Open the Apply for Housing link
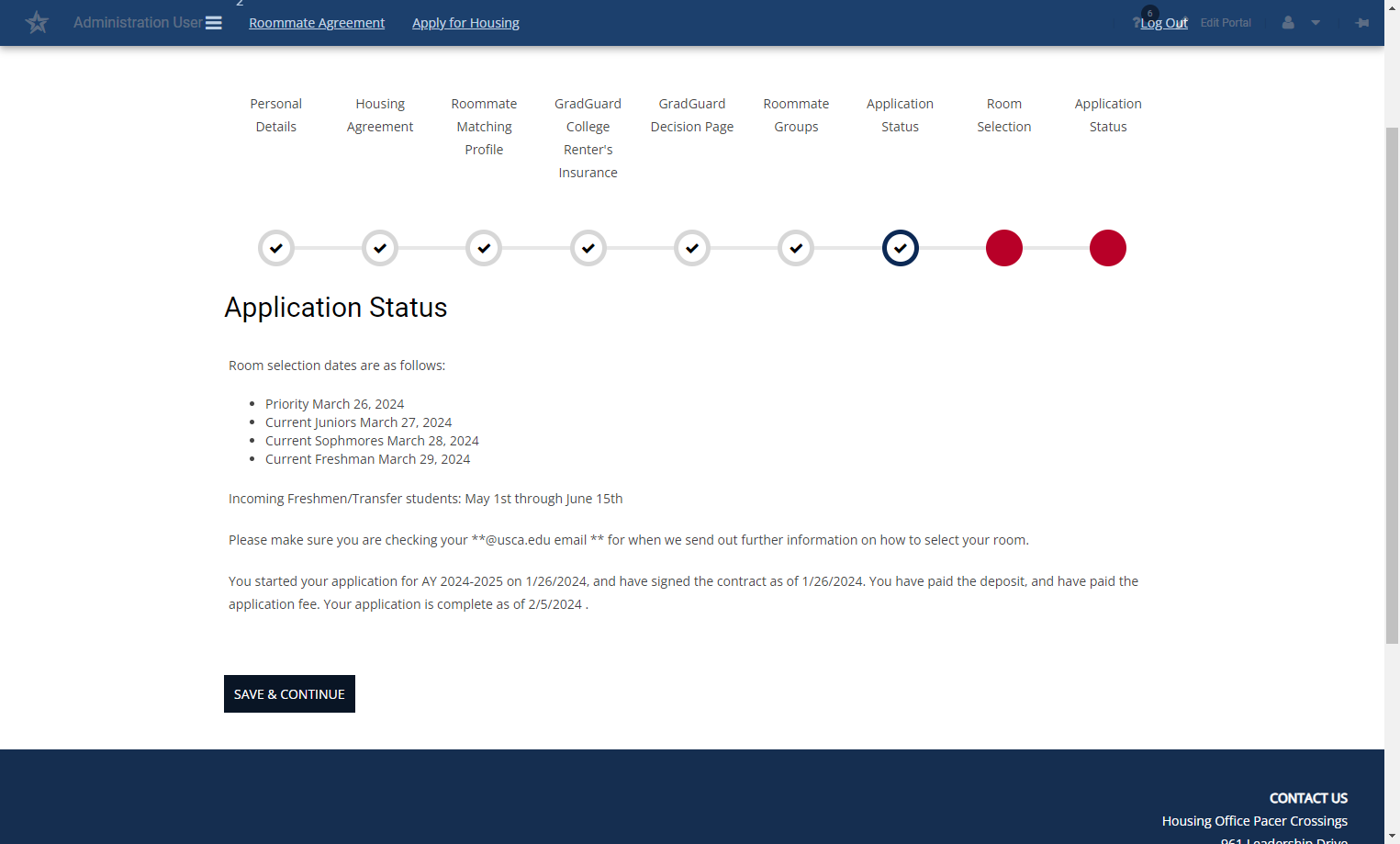Image resolution: width=1400 pixels, height=844 pixels. (x=465, y=23)
